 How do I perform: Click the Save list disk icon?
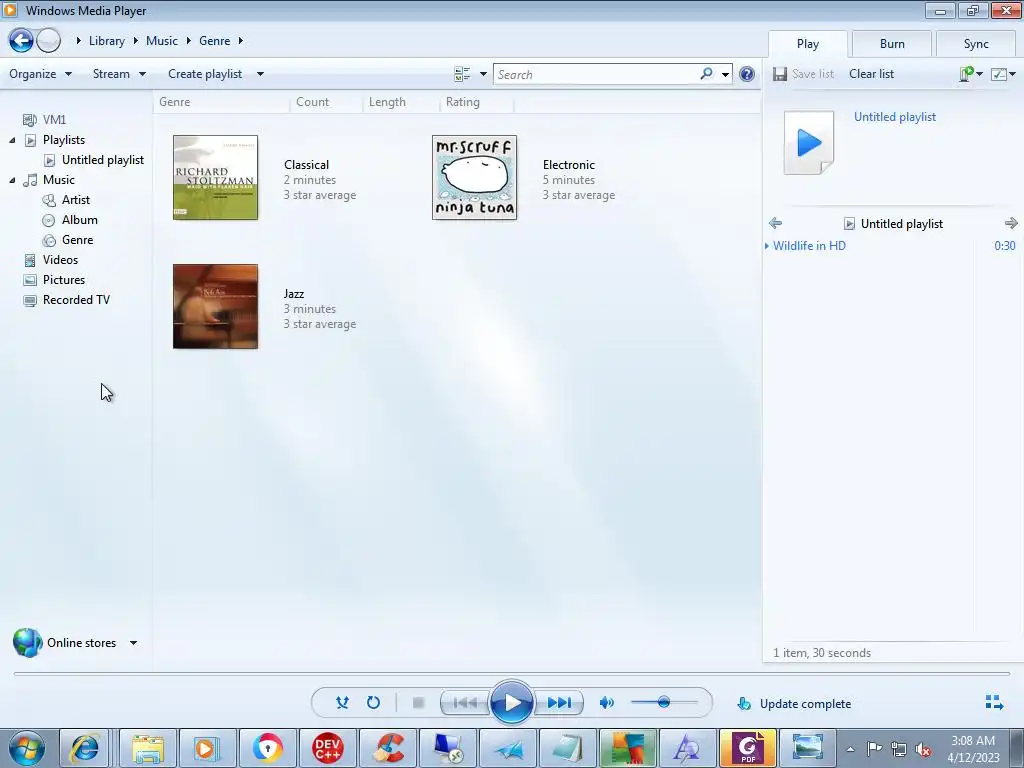point(780,74)
